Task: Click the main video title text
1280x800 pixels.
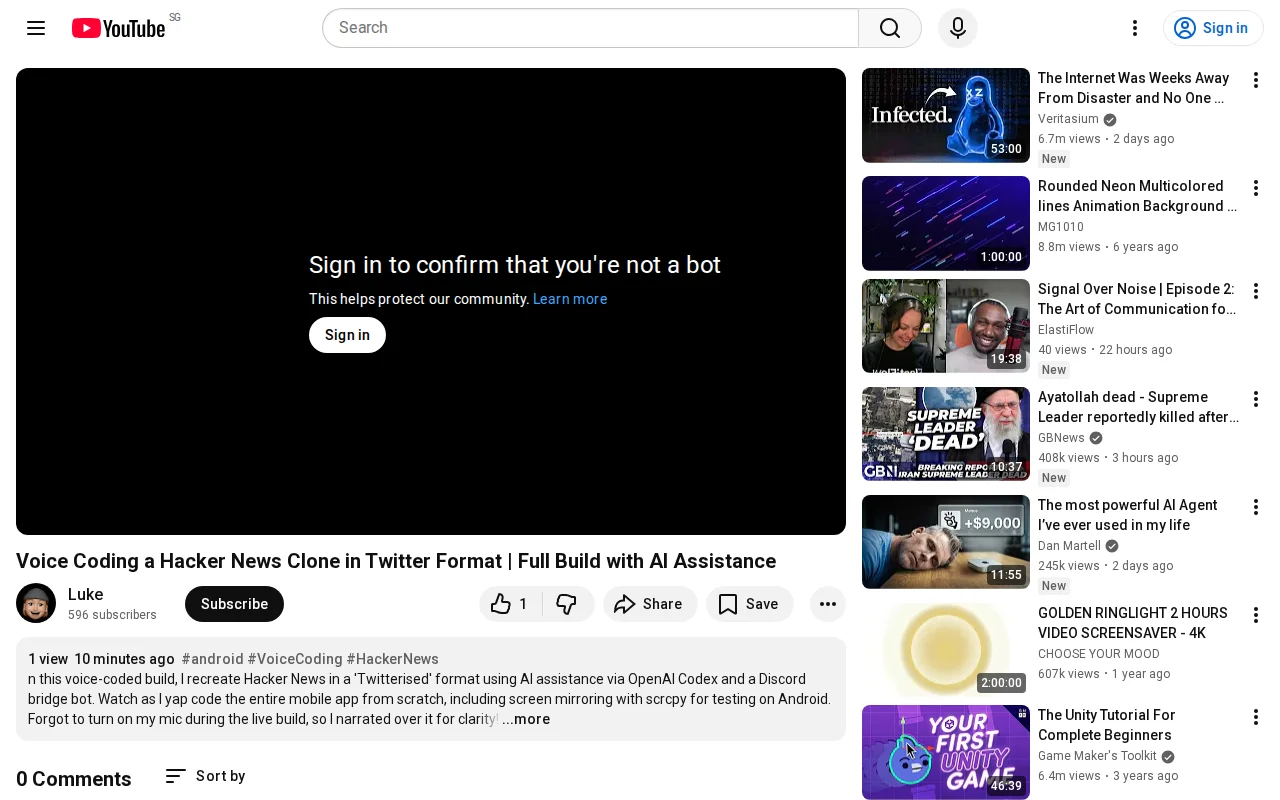Action: pyautogui.click(x=396, y=561)
